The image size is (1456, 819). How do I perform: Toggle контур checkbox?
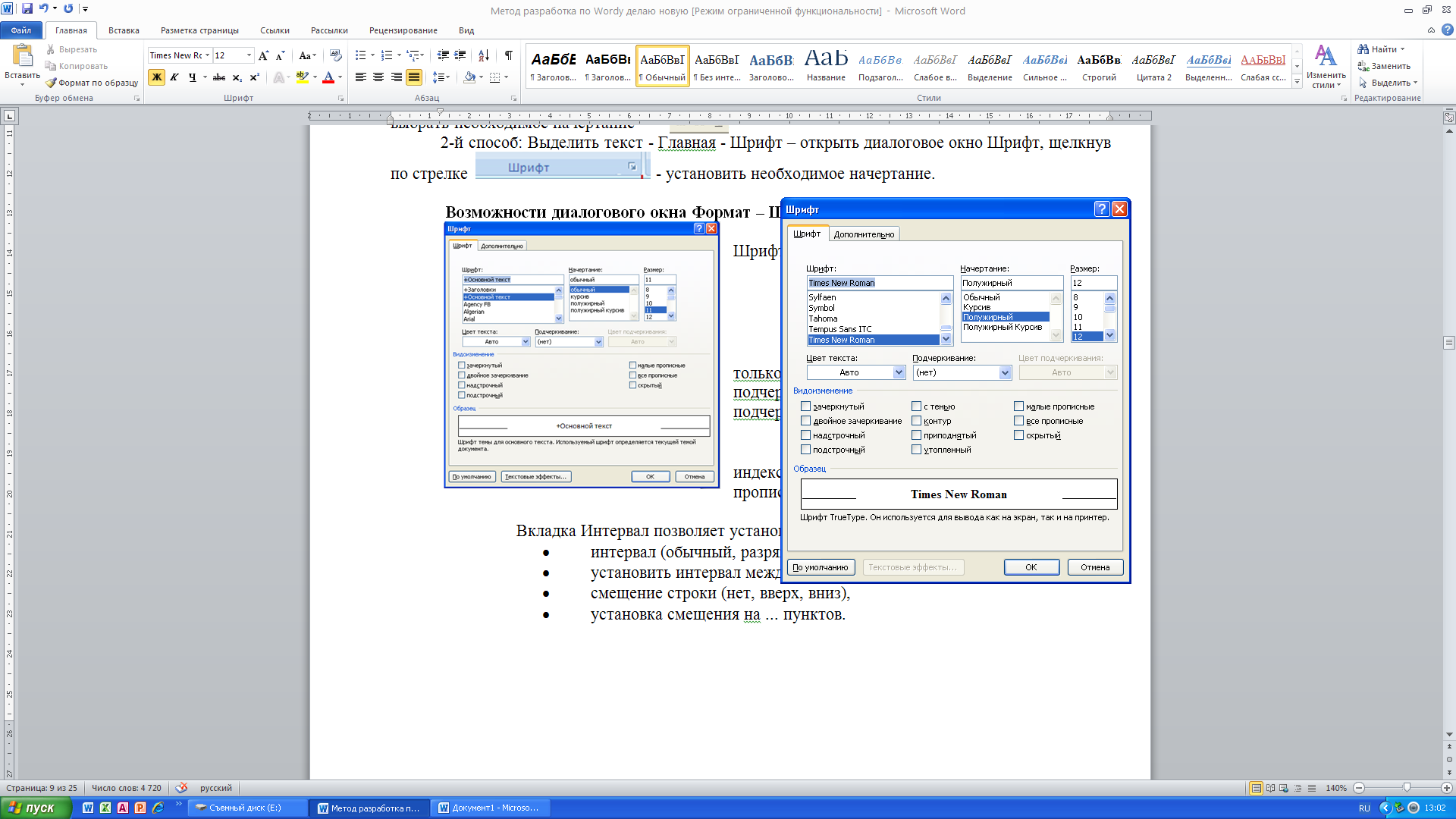917,421
